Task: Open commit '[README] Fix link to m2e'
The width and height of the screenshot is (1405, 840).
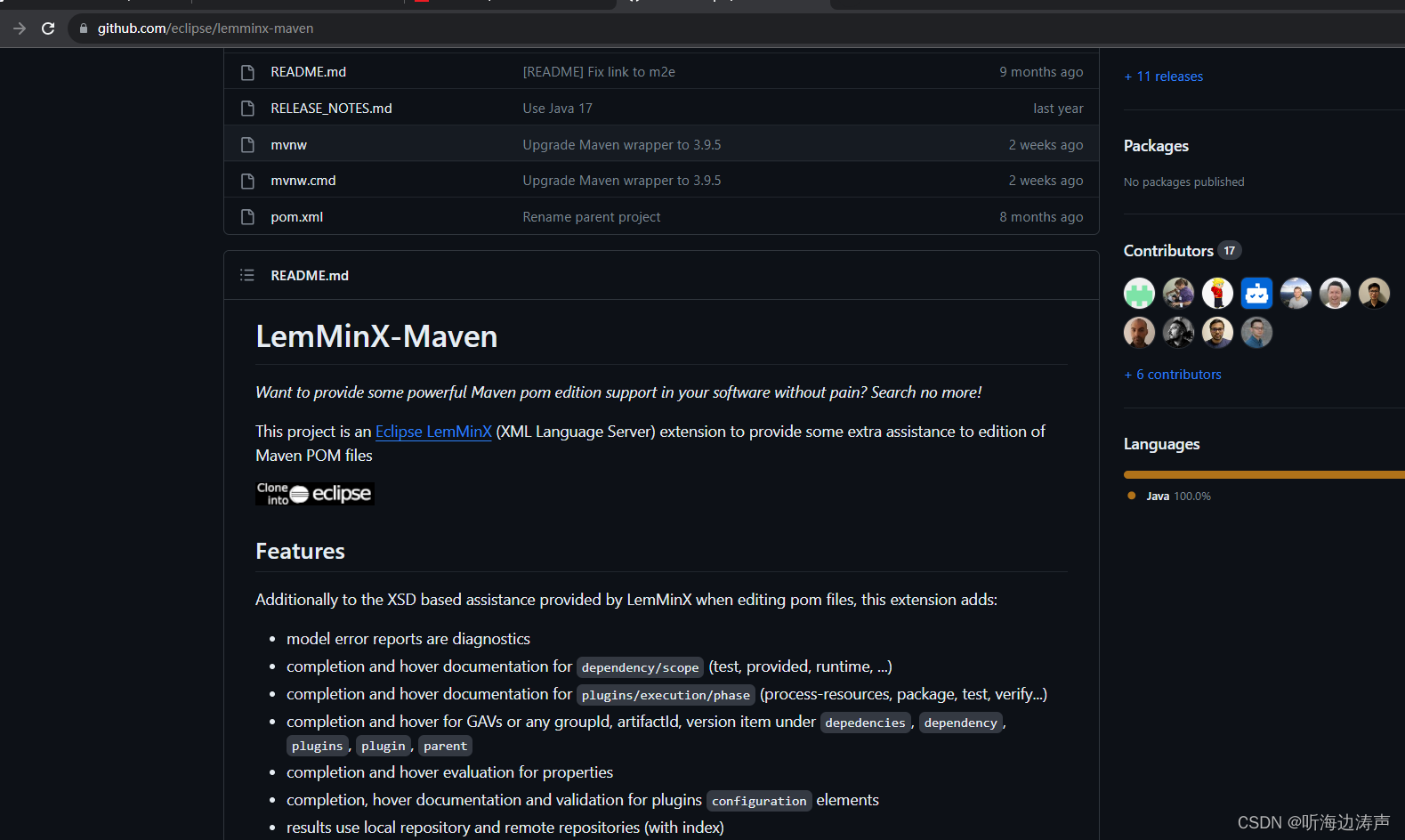Action: pyautogui.click(x=599, y=72)
